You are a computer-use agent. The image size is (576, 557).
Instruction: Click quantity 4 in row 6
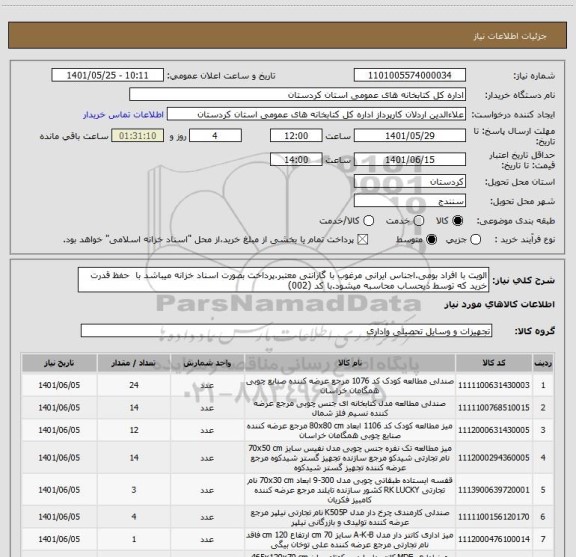(x=134, y=517)
